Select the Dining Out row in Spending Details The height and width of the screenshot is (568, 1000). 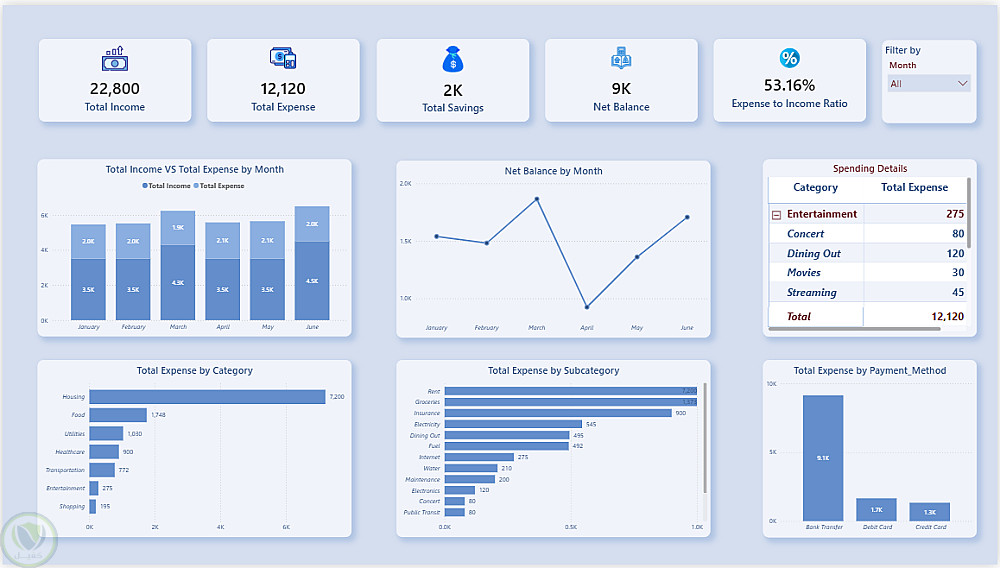868,253
